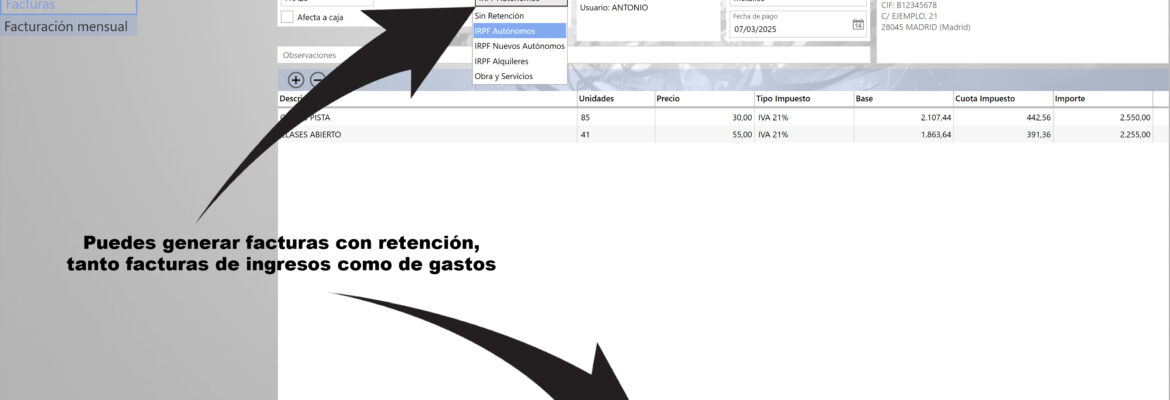The width and height of the screenshot is (1170, 400).
Task: Click the 'Importe' column header
Action: pos(1102,99)
